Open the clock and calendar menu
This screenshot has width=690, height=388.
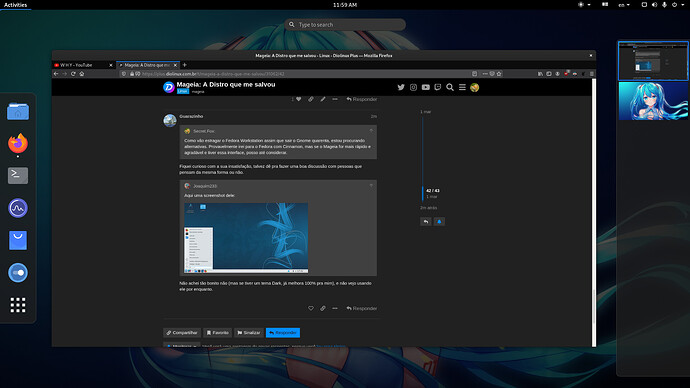345,5
